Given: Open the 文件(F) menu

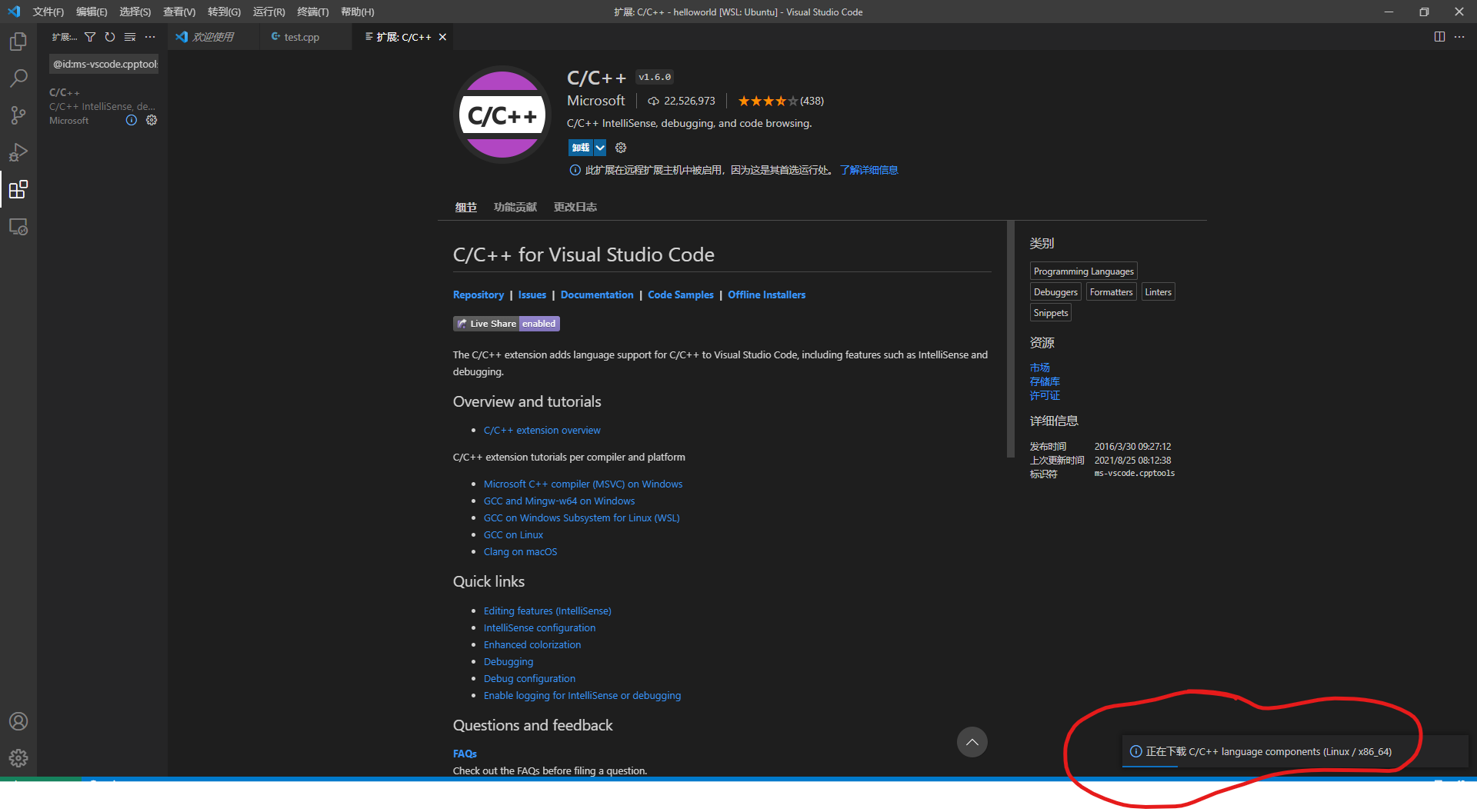Looking at the screenshot, I should pos(48,12).
